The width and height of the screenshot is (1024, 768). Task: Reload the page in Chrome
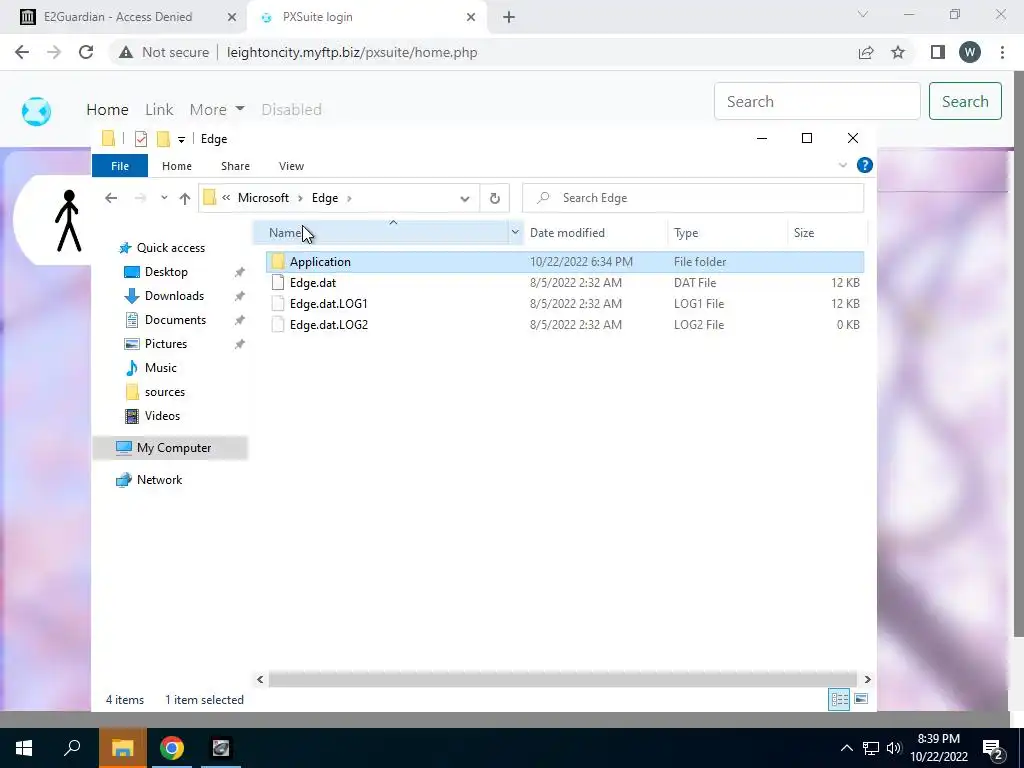pyautogui.click(x=86, y=52)
